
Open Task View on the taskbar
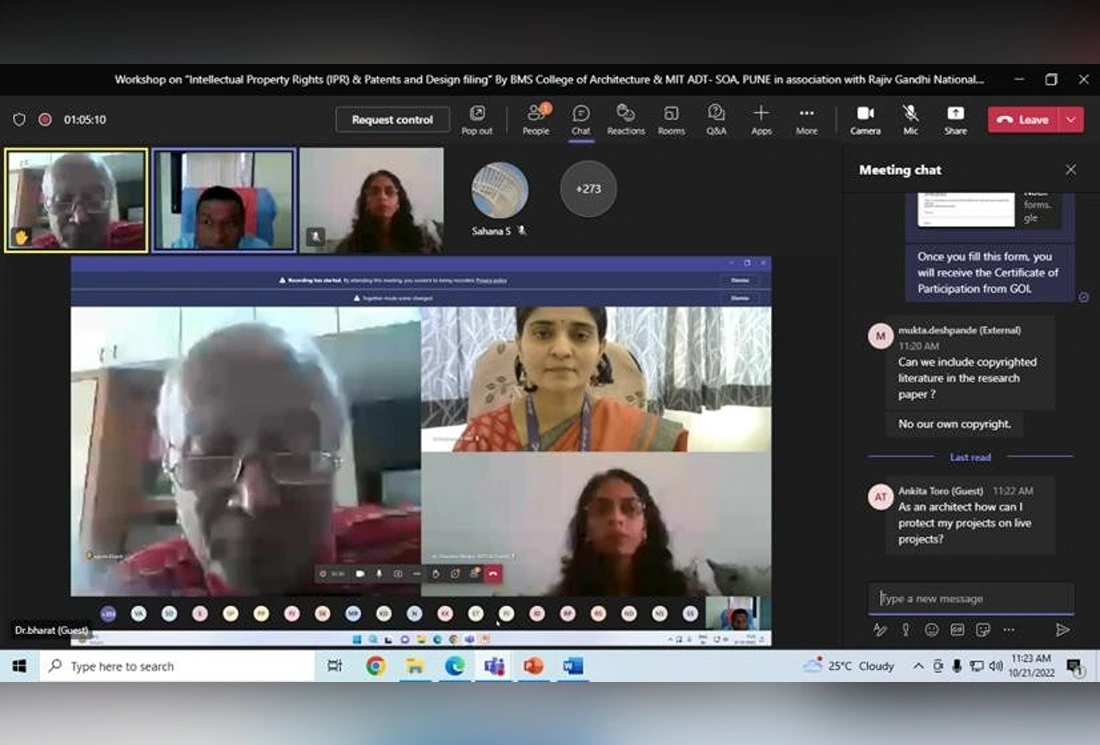click(x=335, y=666)
